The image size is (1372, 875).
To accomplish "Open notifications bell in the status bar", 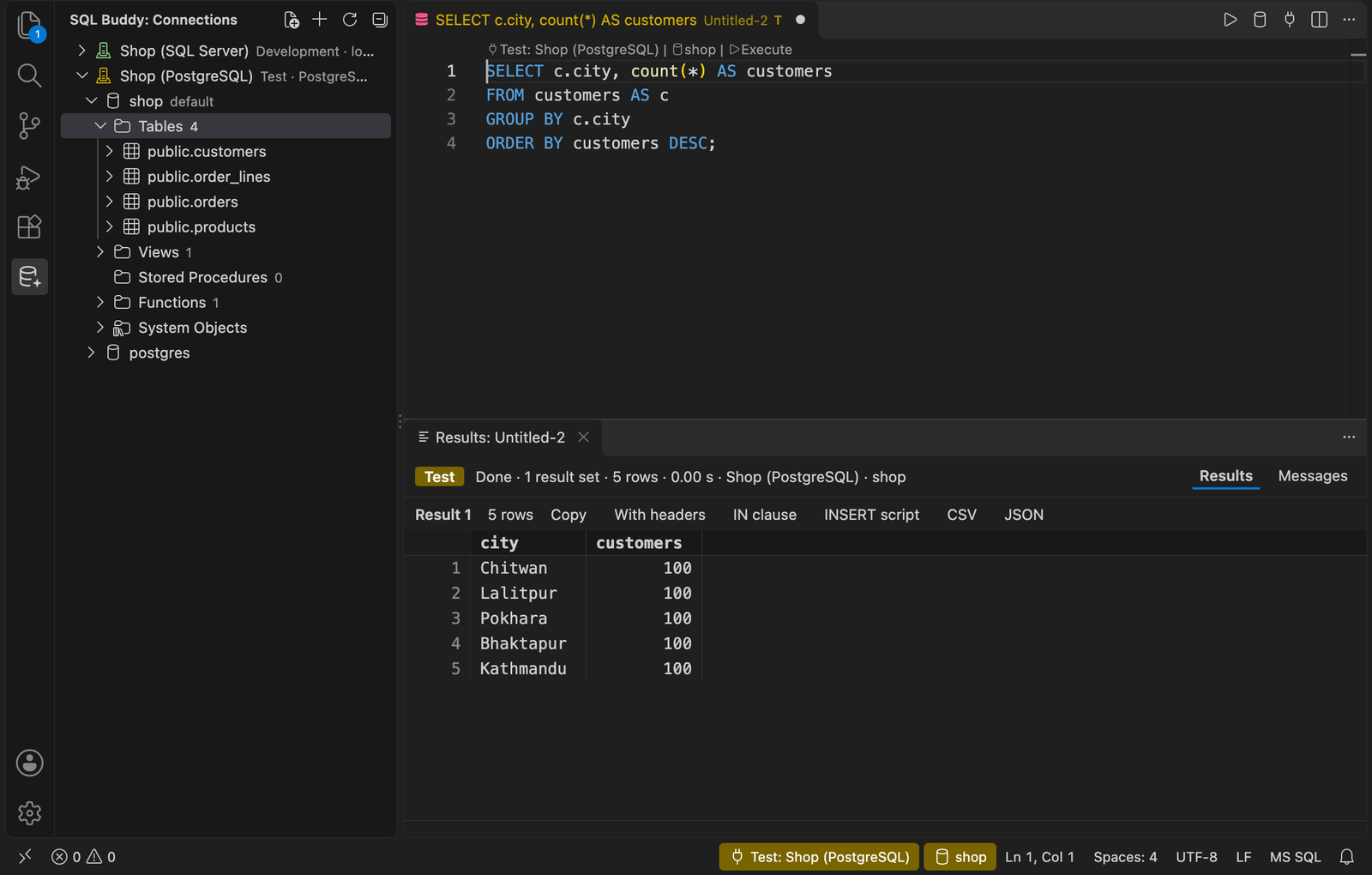I will point(1347,856).
